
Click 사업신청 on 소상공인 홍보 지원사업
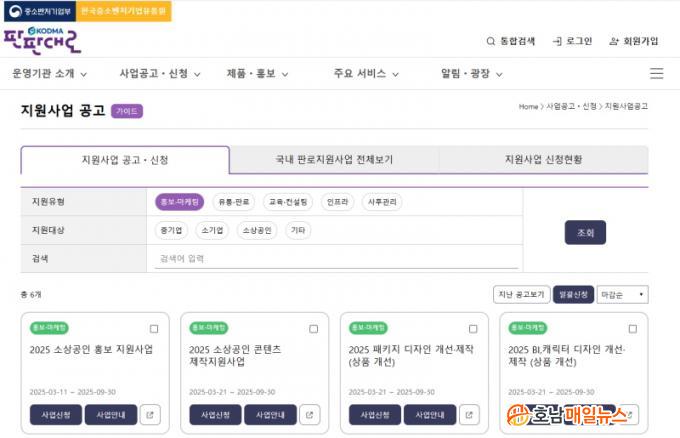pyautogui.click(x=55, y=415)
